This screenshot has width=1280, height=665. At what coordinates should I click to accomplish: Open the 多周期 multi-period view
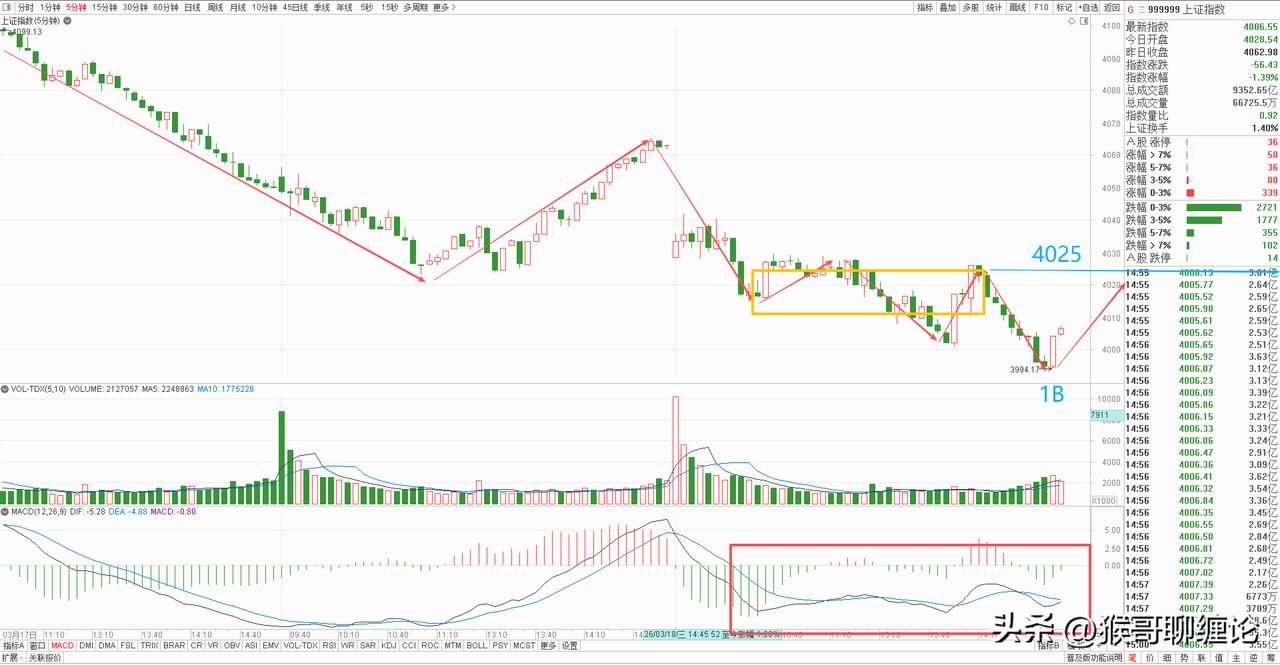416,7
